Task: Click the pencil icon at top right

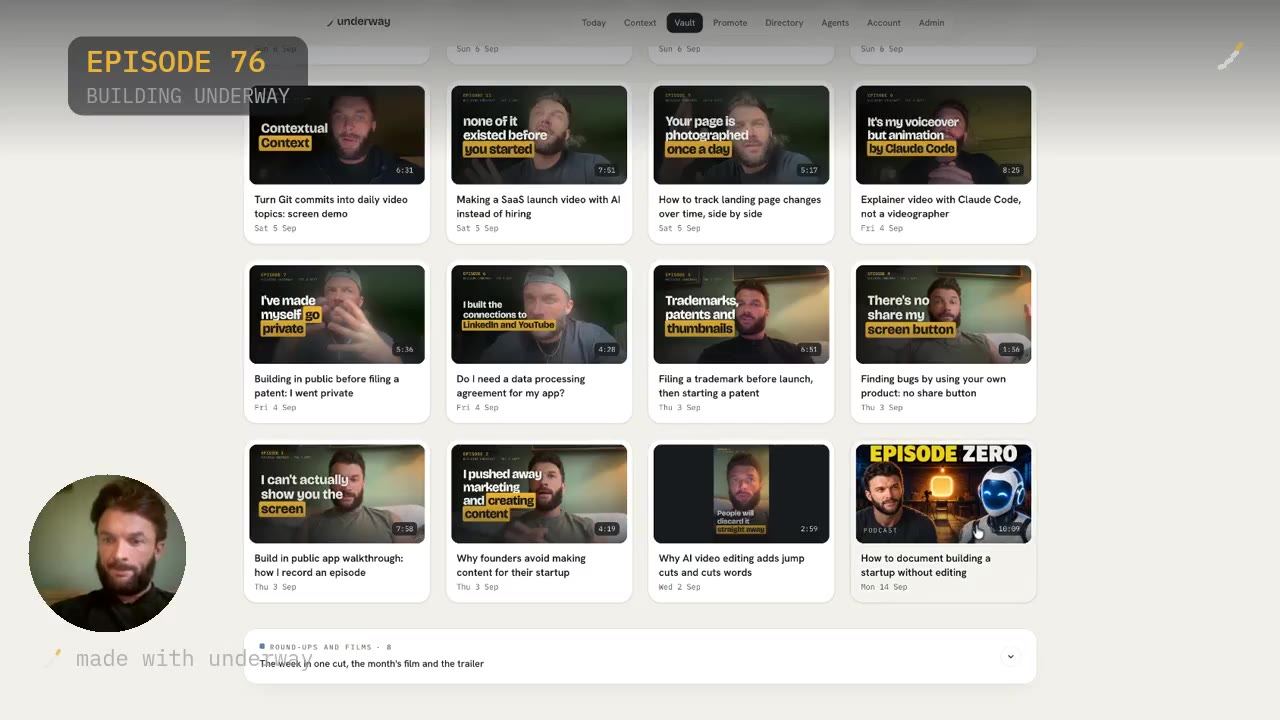Action: 1230,56
